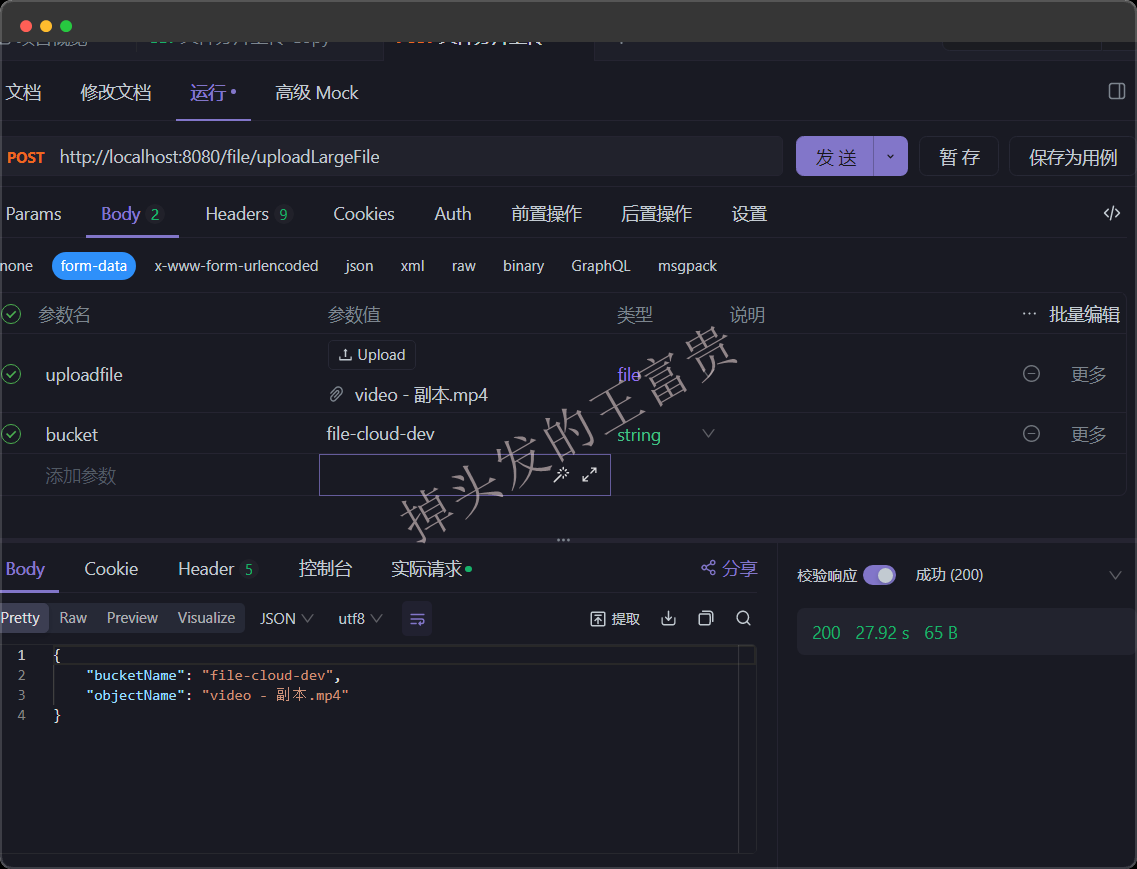Copy the response body
Image resolution: width=1137 pixels, height=869 pixels.
click(706, 619)
